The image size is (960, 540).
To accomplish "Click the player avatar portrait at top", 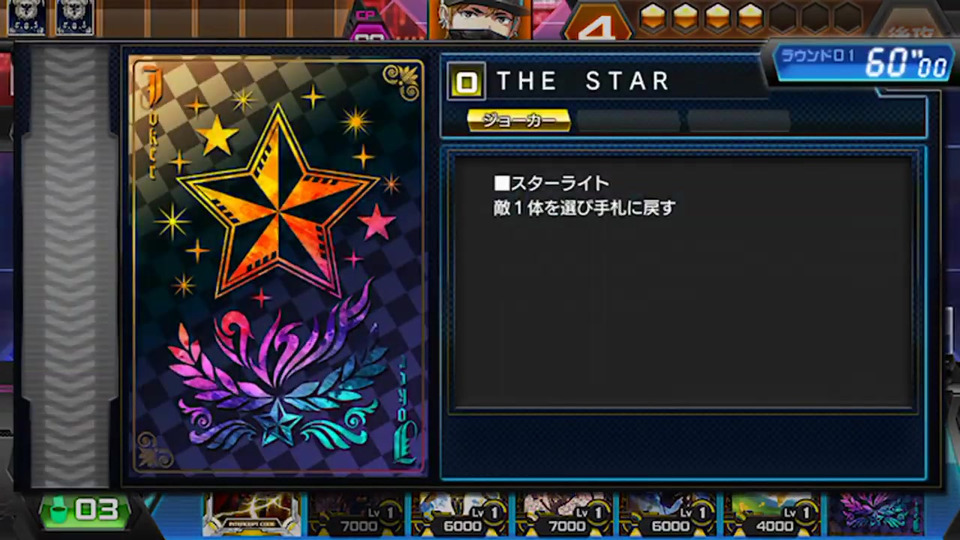I will [479, 18].
